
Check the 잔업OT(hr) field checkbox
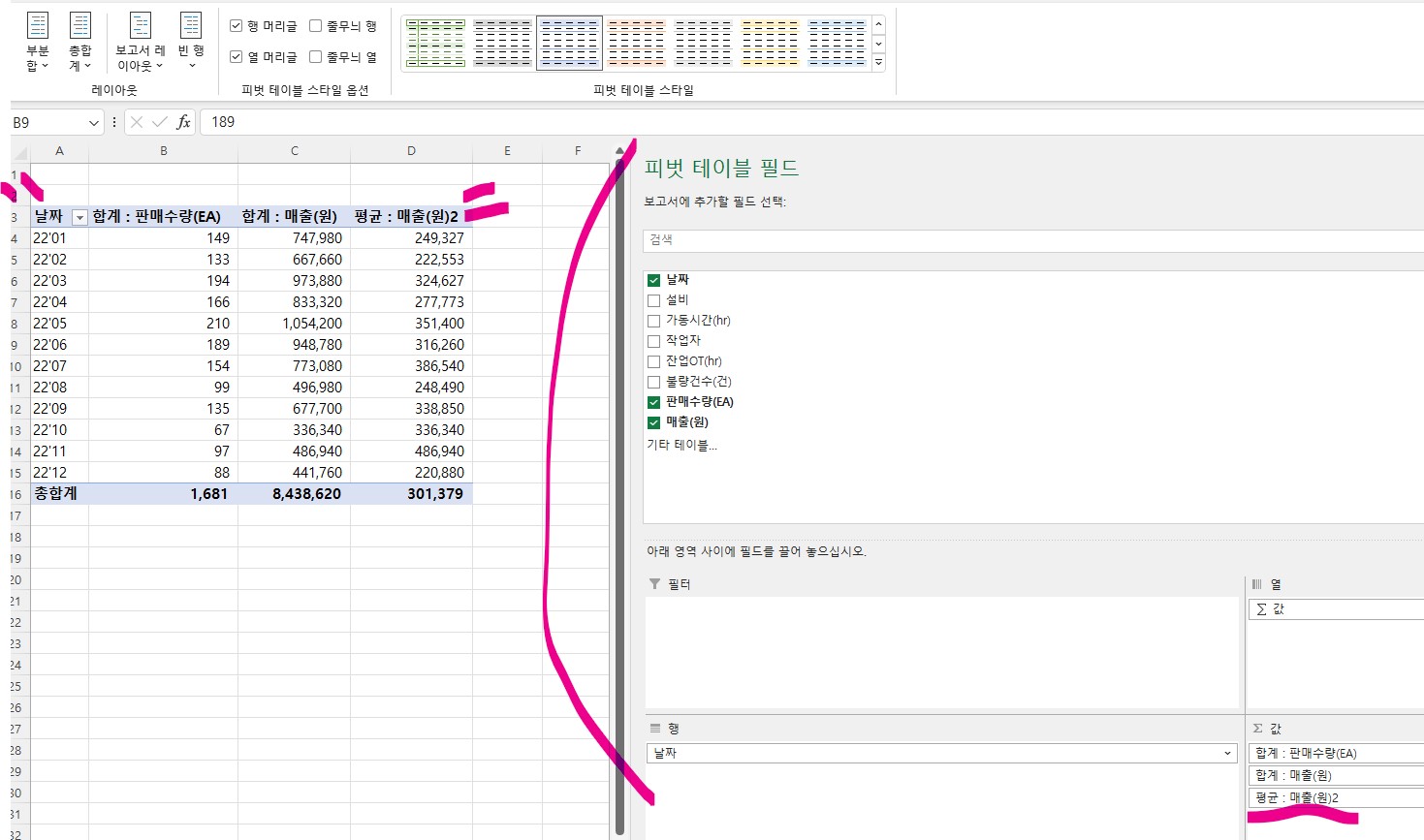pyautogui.click(x=653, y=361)
